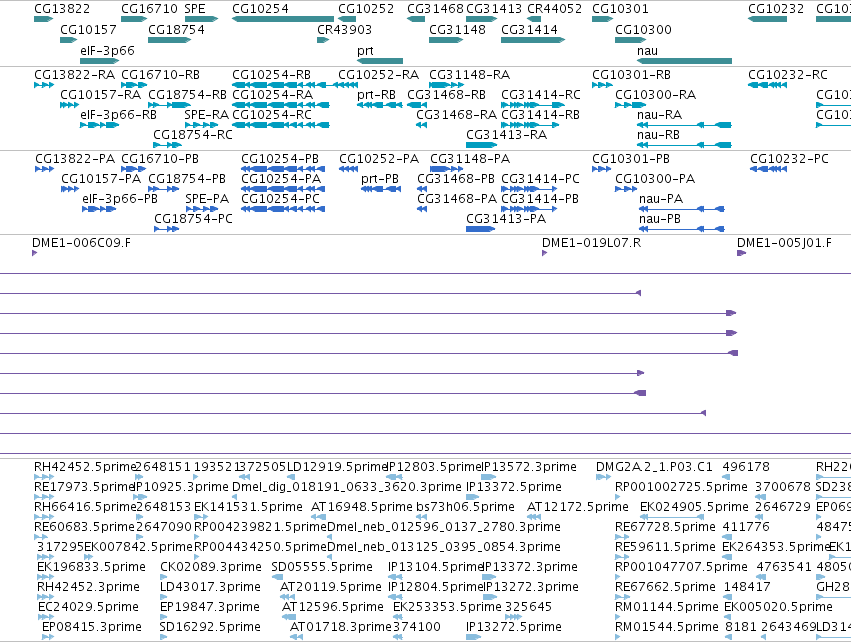The image size is (851, 642).
Task: Click the CG31413 gene label
Action: click(x=494, y=9)
